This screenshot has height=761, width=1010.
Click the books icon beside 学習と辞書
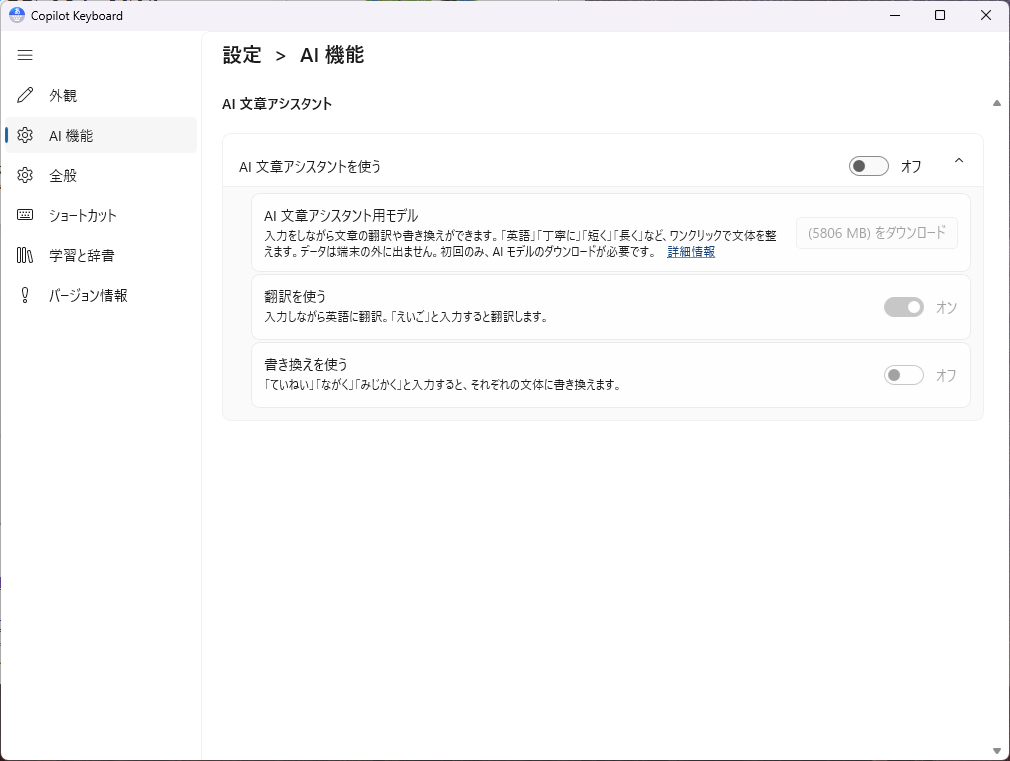coord(25,255)
